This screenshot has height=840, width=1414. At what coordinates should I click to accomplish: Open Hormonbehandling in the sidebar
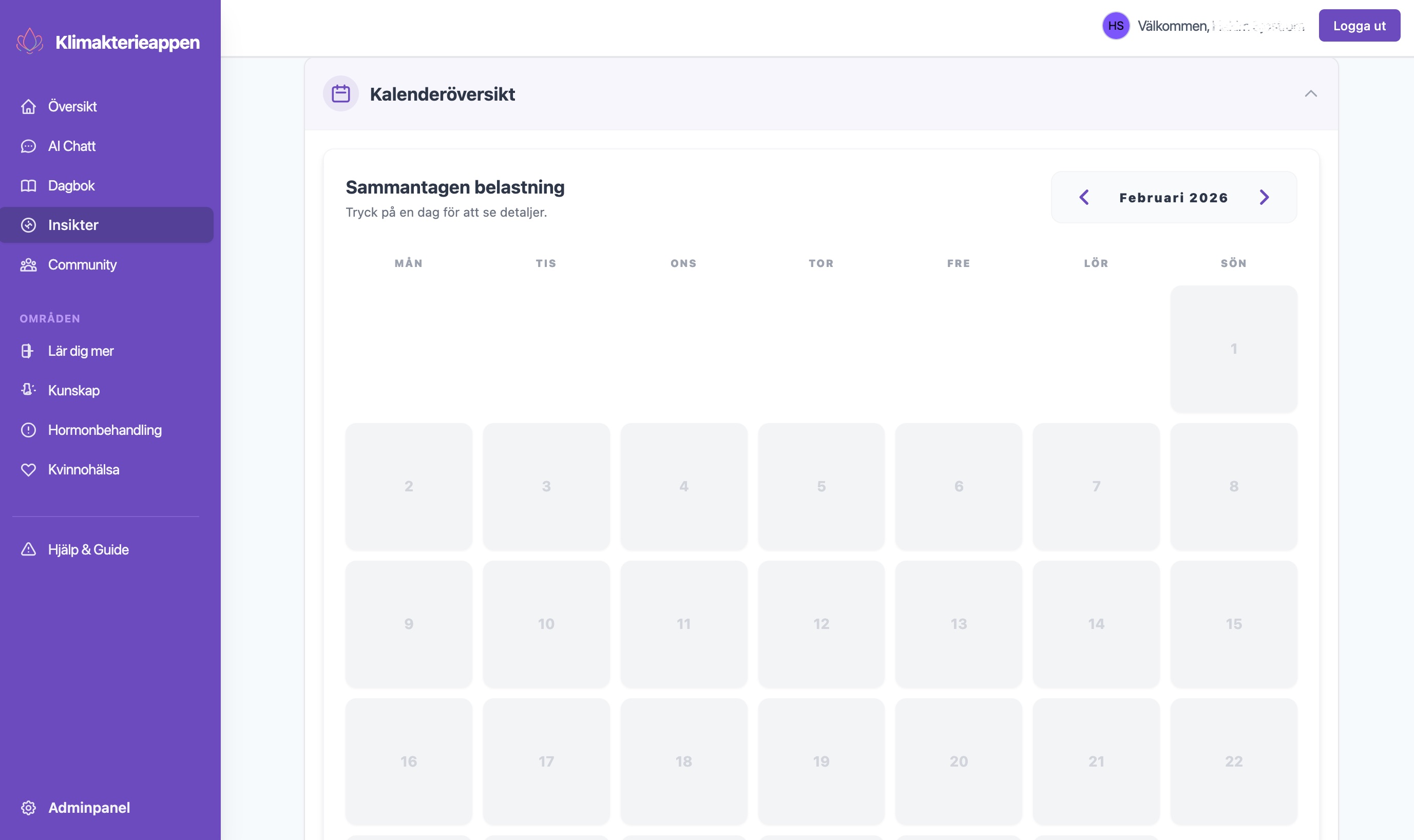click(105, 430)
